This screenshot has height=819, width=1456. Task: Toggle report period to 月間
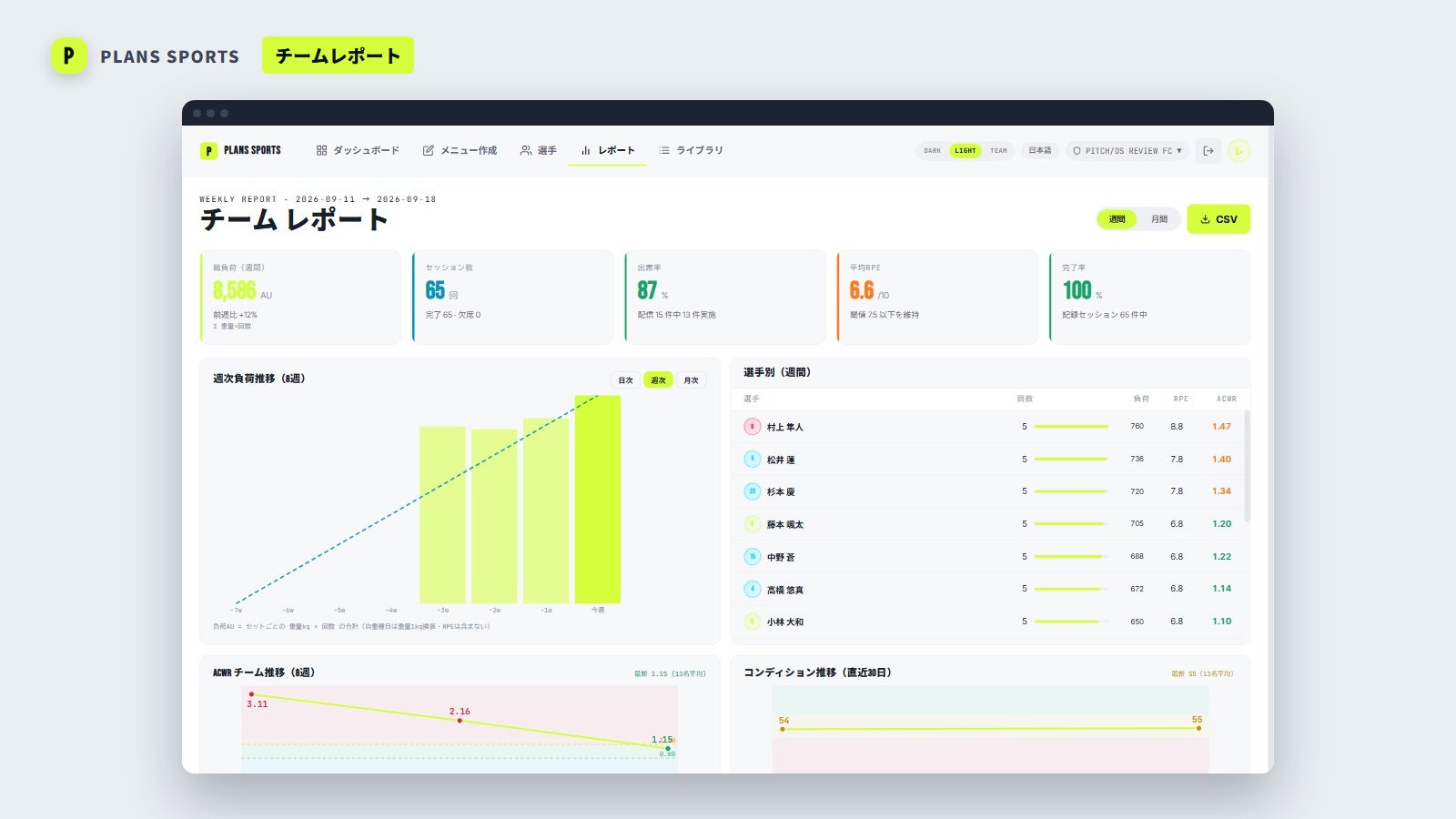tap(1158, 219)
